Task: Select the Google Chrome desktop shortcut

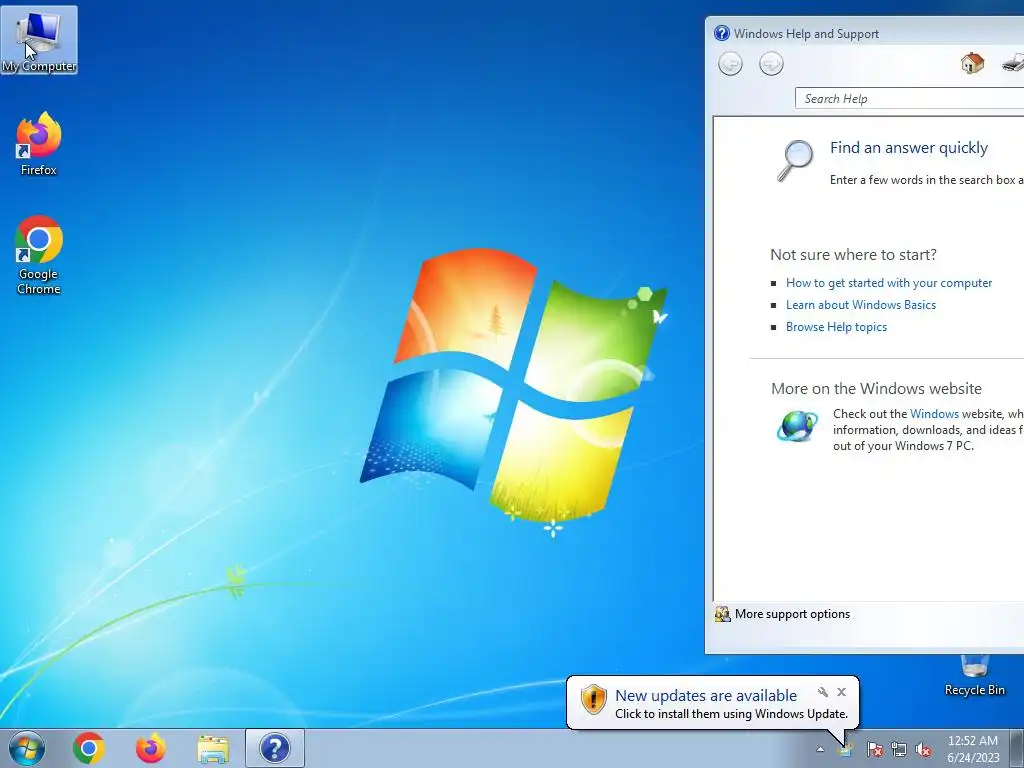Action: [39, 255]
